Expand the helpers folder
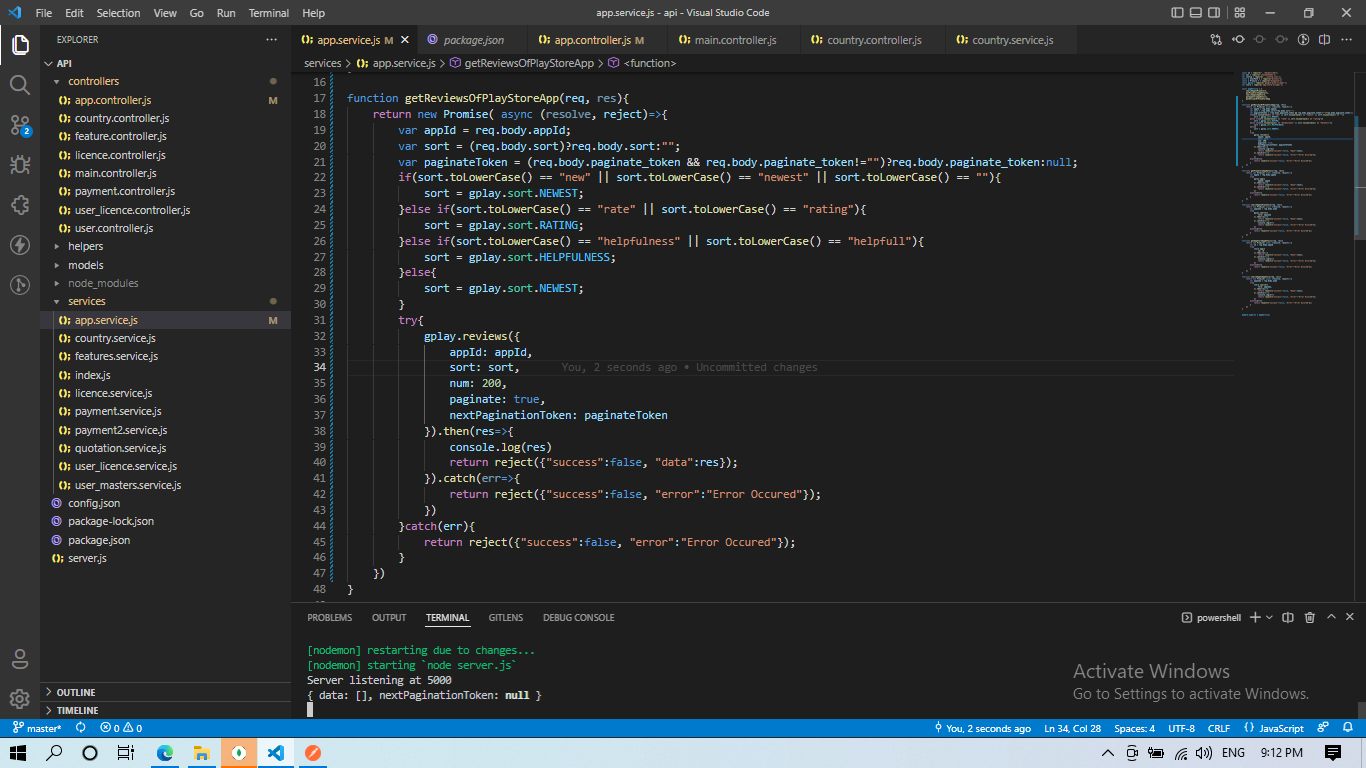Viewport: 1366px width, 768px height. coord(85,246)
